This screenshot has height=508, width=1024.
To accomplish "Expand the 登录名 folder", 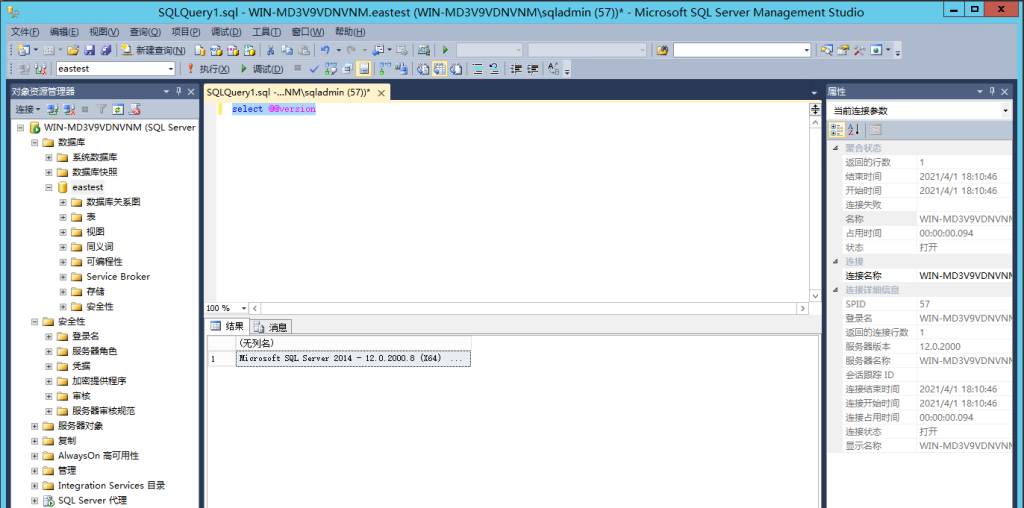I will click(48, 336).
